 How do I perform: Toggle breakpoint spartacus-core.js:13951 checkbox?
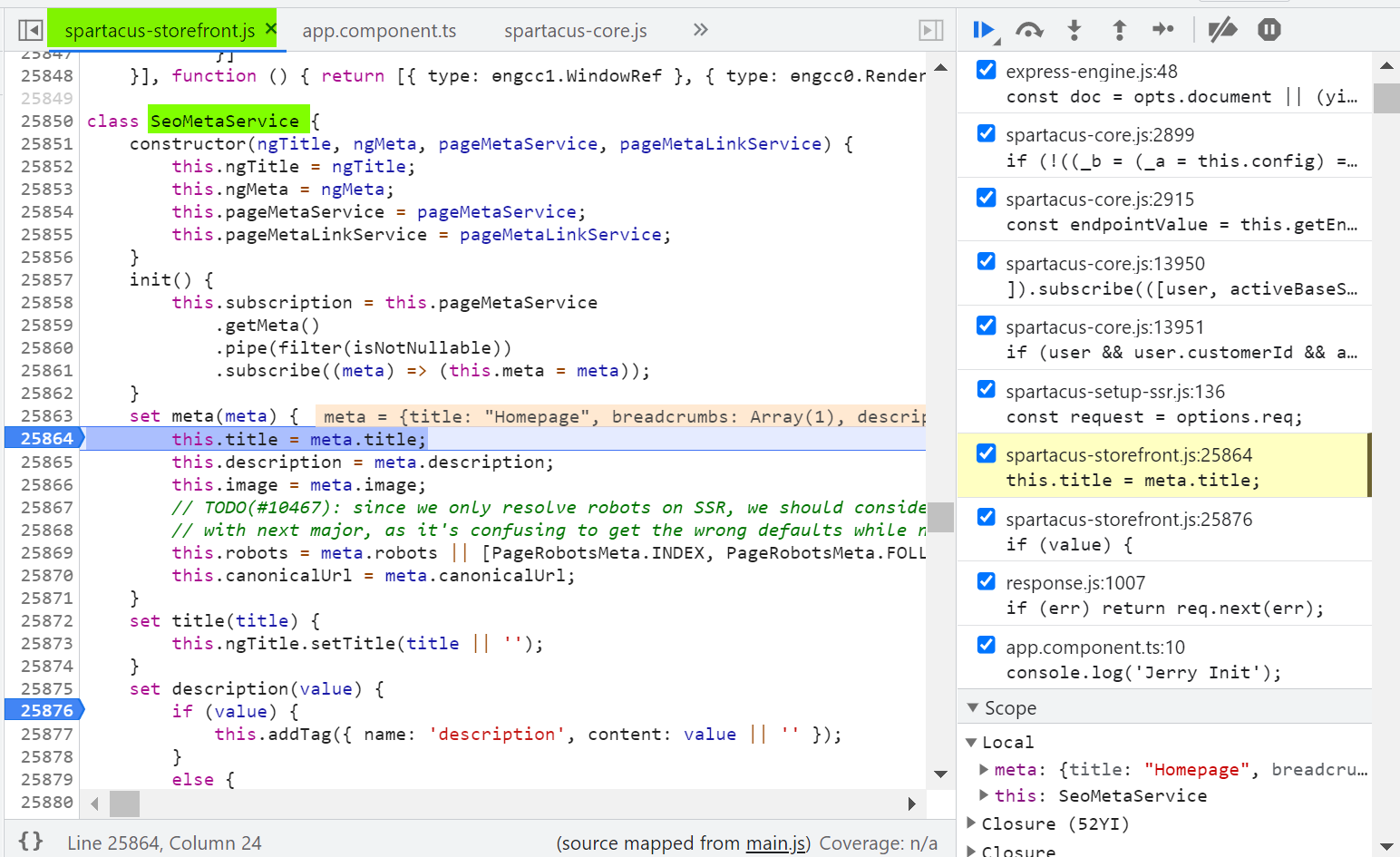pos(987,325)
